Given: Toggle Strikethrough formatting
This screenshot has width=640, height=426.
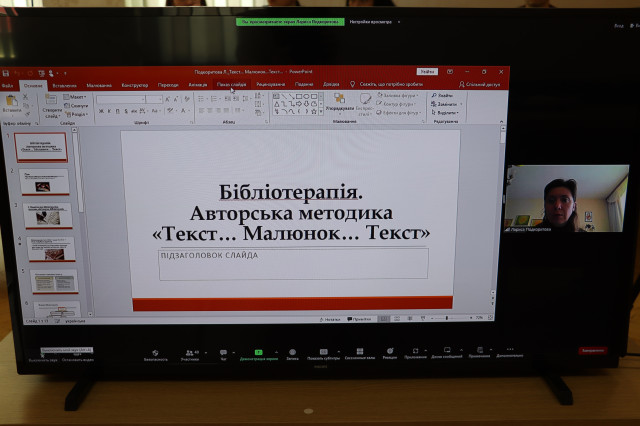Looking at the screenshot, I should point(134,111).
